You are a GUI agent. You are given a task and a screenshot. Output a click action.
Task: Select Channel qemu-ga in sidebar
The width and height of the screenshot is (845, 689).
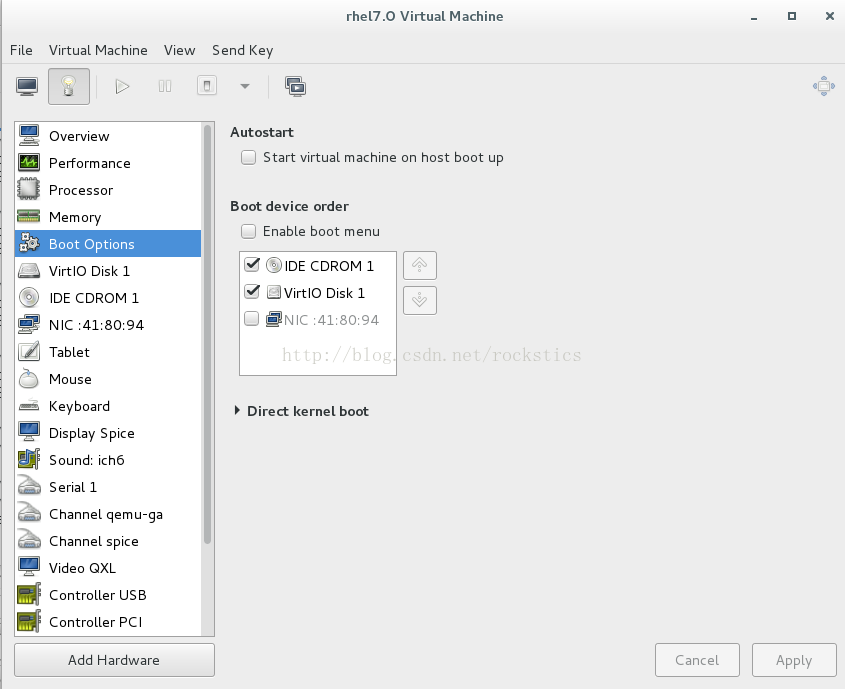[x=108, y=514]
